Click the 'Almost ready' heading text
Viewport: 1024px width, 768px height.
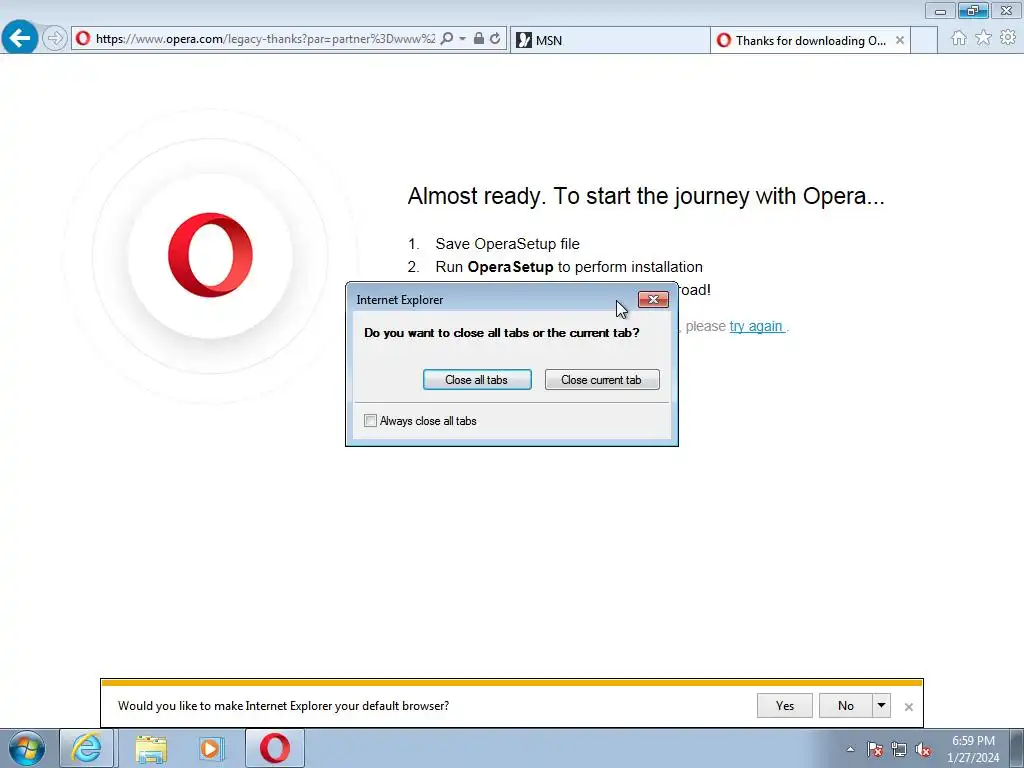[646, 196]
